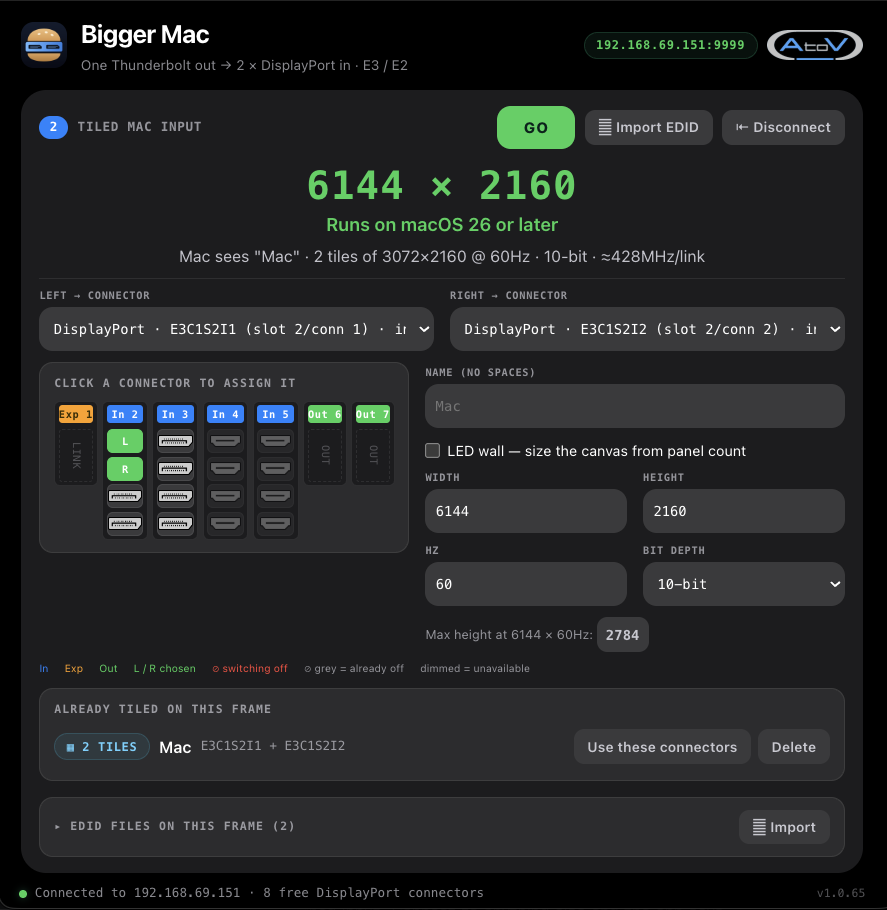Click the Out 7 slot label

[373, 414]
